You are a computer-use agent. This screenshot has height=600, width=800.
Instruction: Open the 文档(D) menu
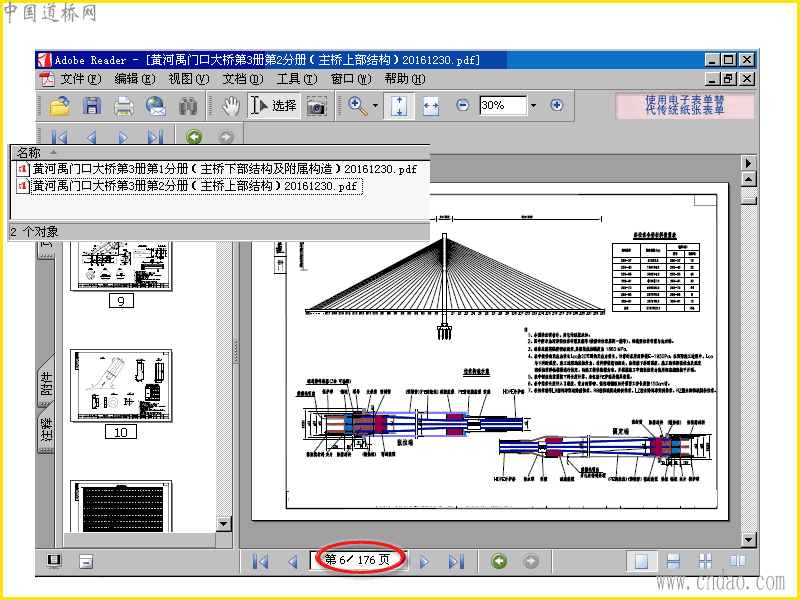tap(243, 79)
